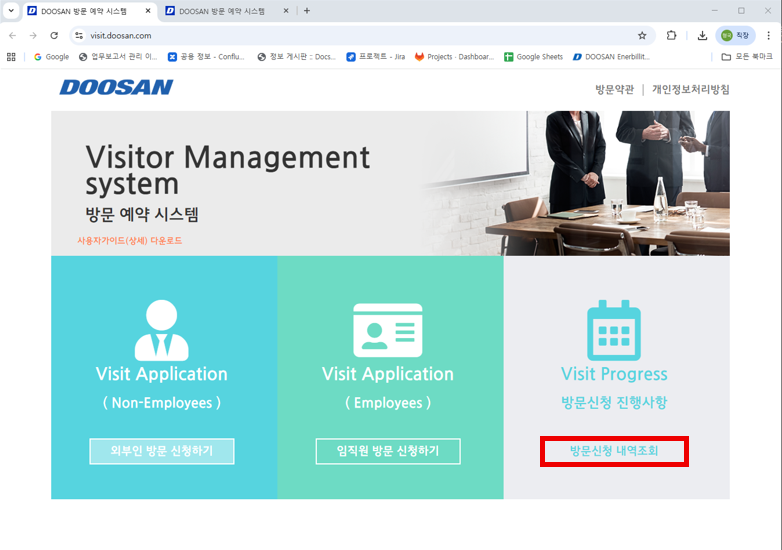The width and height of the screenshot is (782, 550).
Task: Click the person icon for Non-Employees
Action: point(161,329)
